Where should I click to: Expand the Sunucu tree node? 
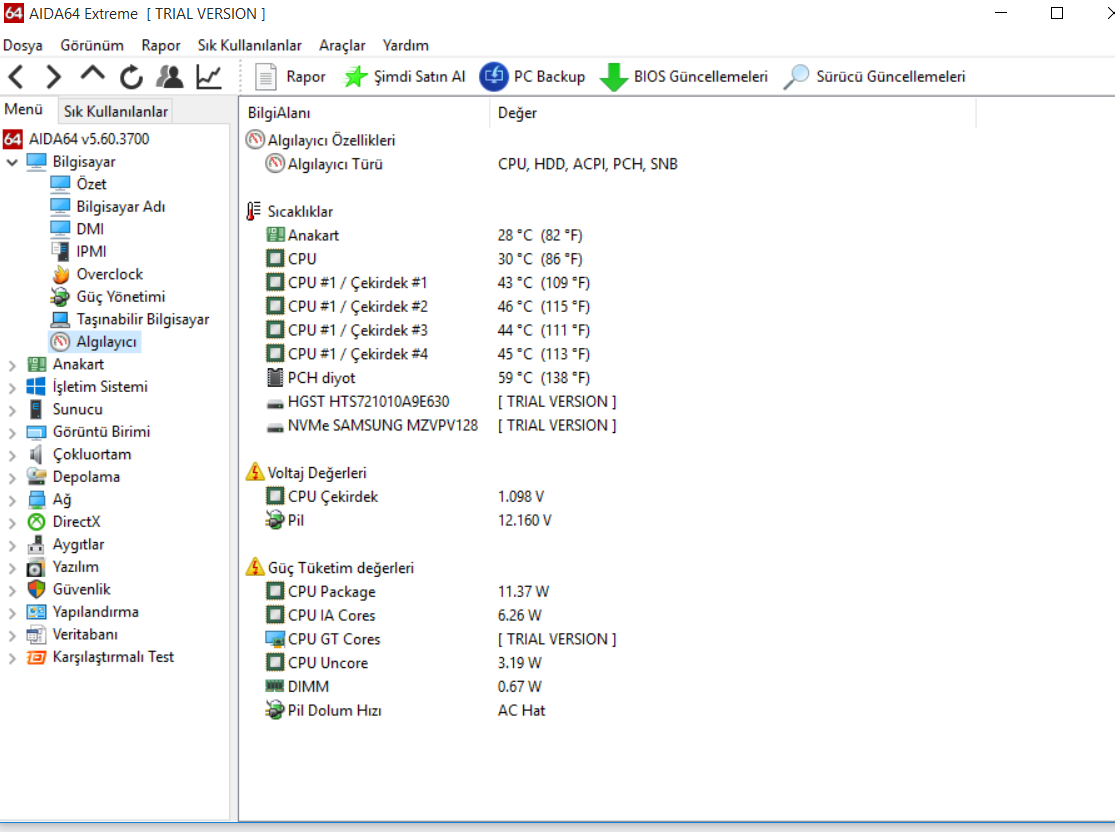[x=12, y=410]
